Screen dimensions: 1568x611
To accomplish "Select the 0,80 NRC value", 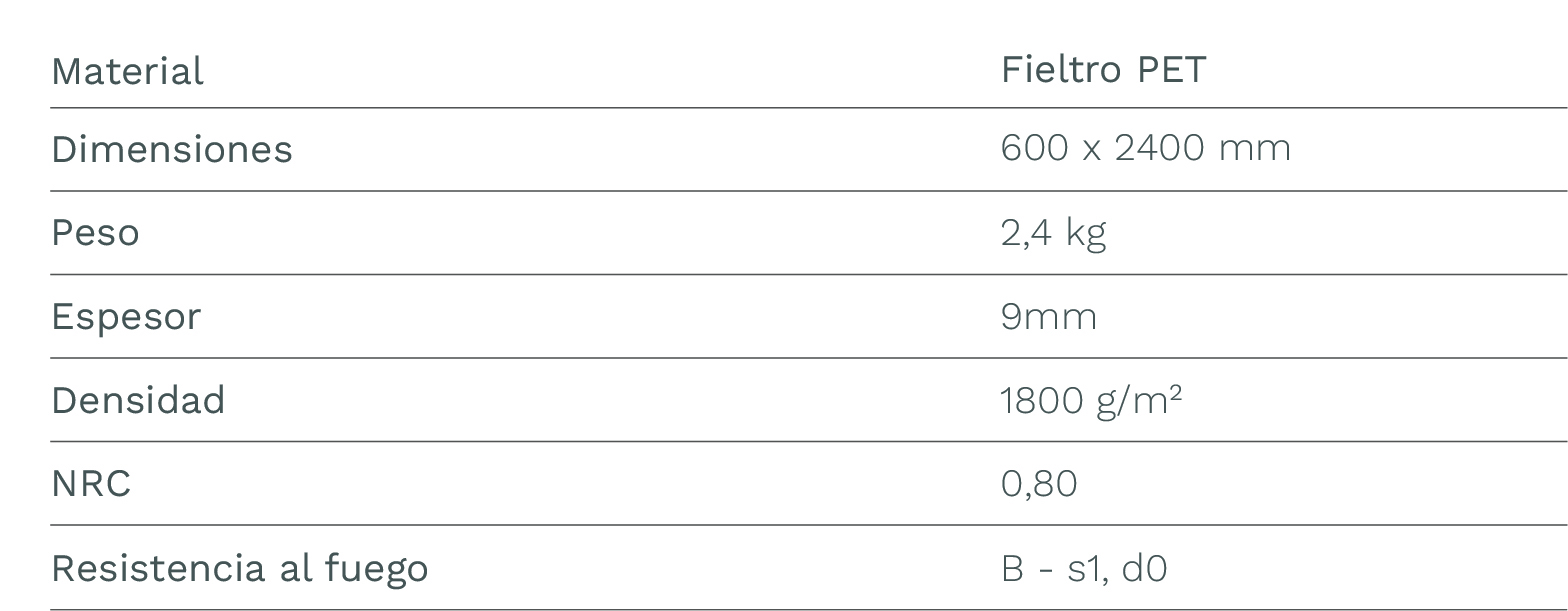I will point(1038,484).
